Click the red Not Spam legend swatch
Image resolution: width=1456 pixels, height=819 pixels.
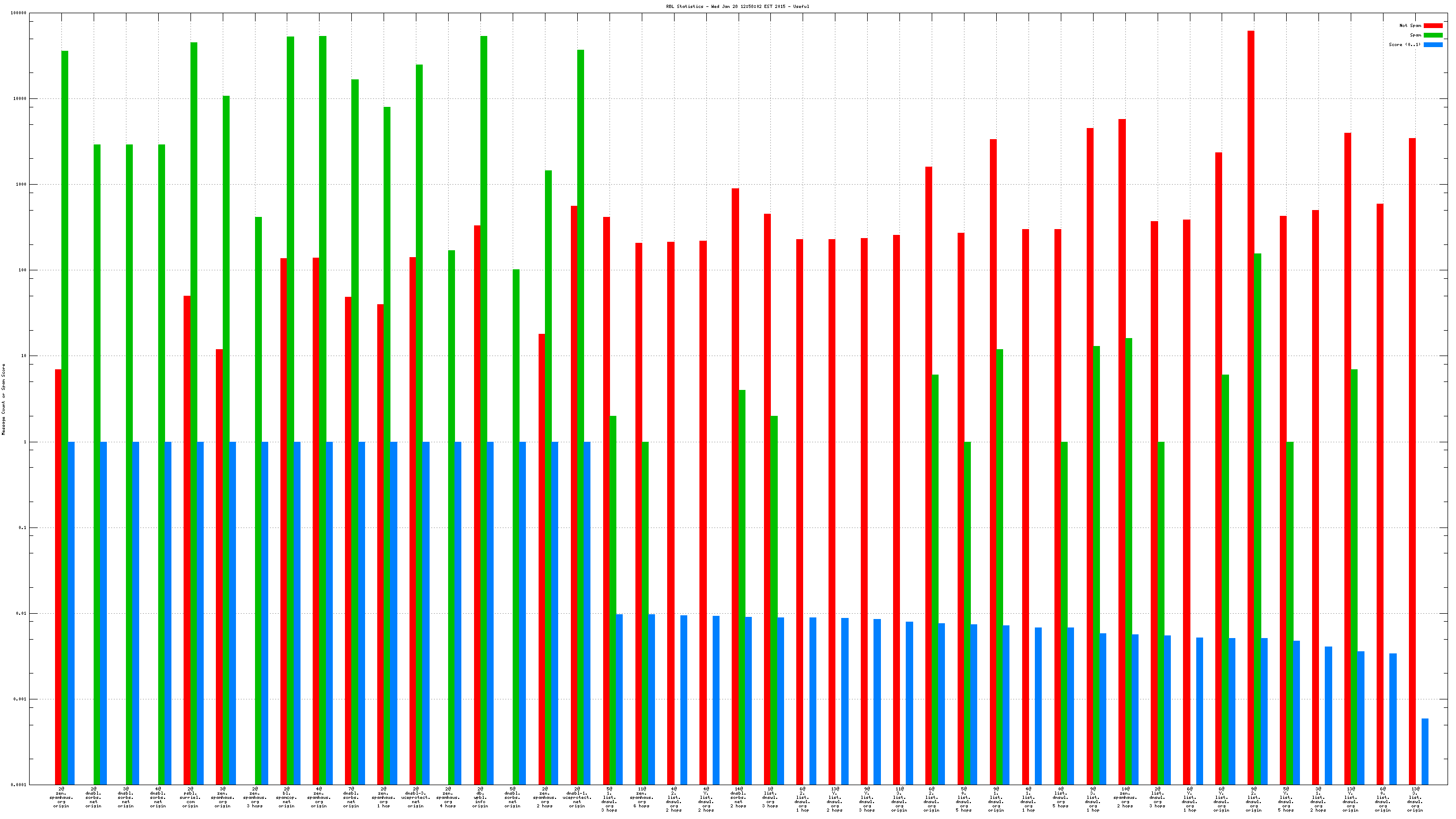[1432, 25]
